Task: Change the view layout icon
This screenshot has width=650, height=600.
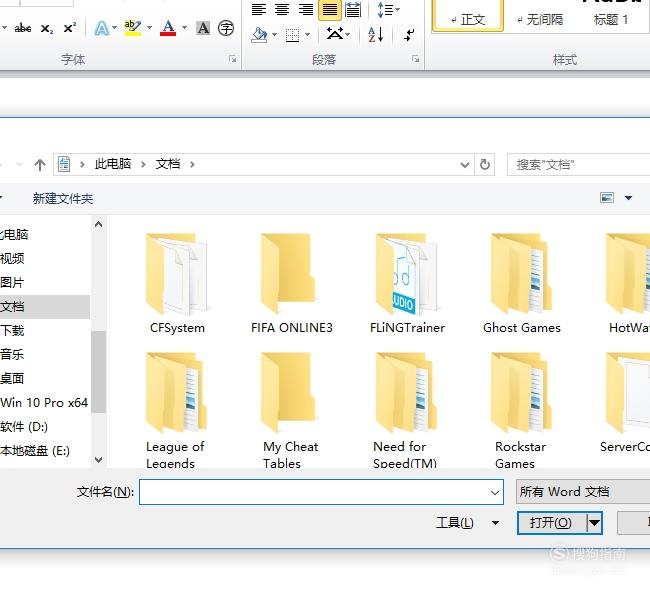Action: 607,198
